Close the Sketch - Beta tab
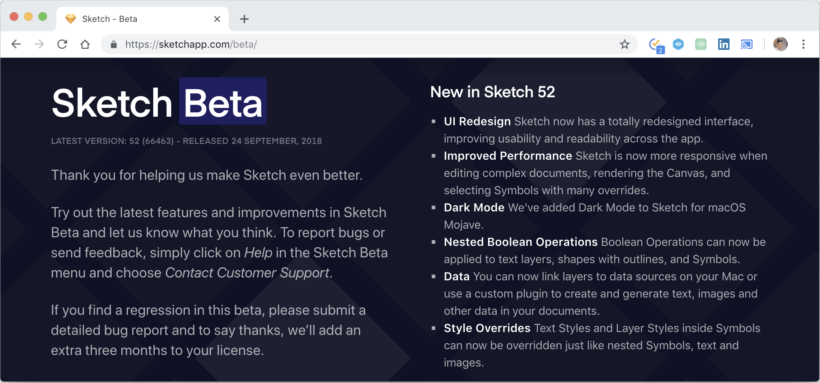Viewport: 820px width, 383px height. [x=218, y=19]
